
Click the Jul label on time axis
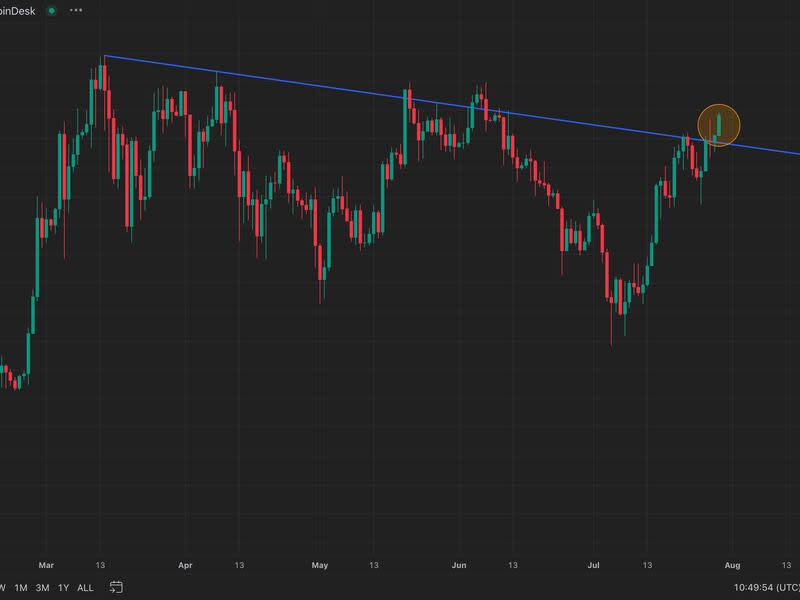click(x=593, y=565)
